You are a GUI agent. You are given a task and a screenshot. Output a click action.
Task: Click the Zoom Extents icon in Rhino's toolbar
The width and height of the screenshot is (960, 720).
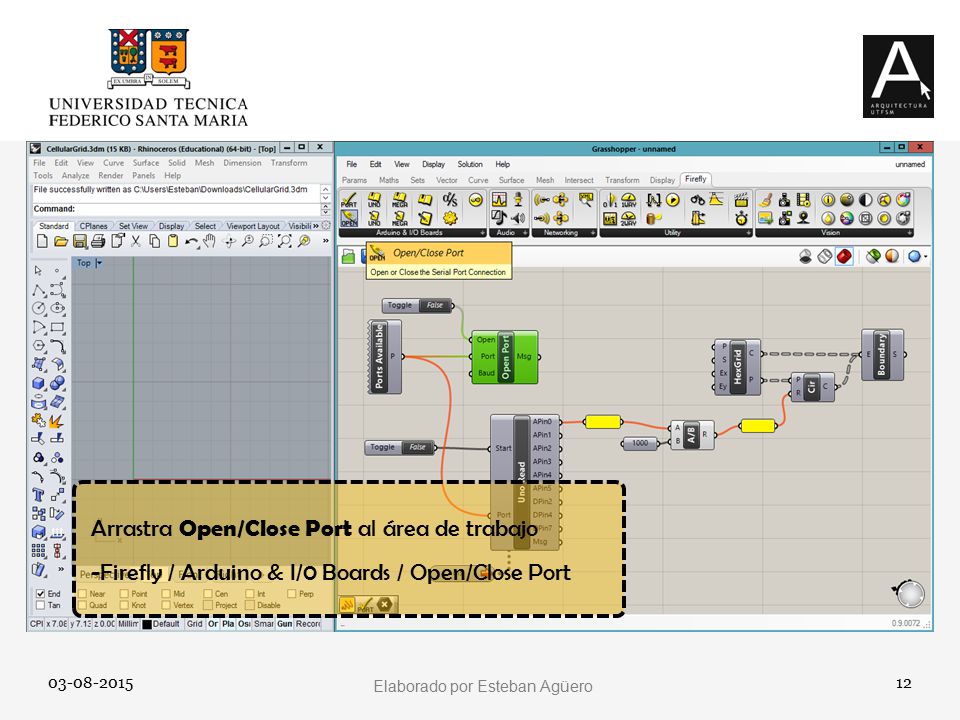click(x=285, y=241)
